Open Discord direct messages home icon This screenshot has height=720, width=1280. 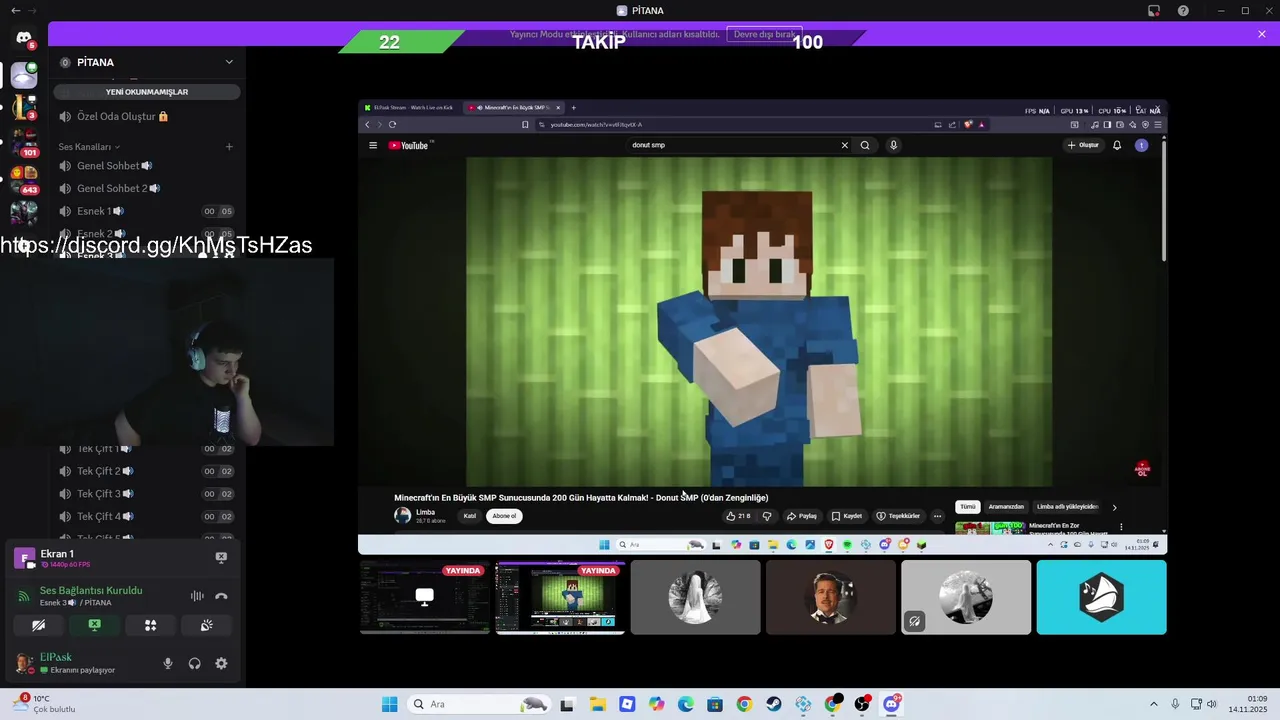point(24,38)
